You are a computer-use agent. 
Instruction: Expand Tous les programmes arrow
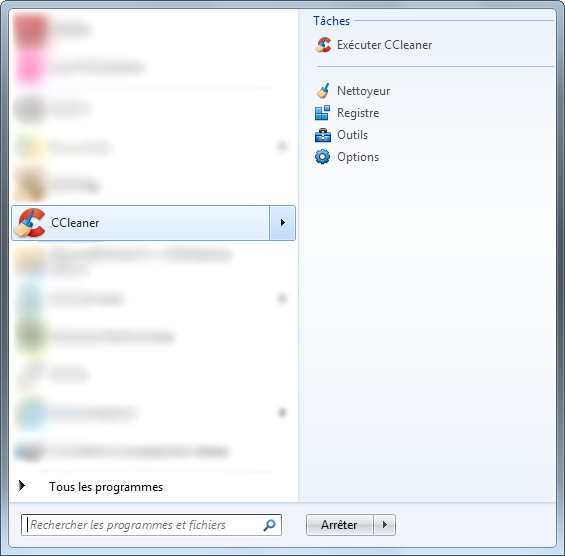click(x=22, y=486)
